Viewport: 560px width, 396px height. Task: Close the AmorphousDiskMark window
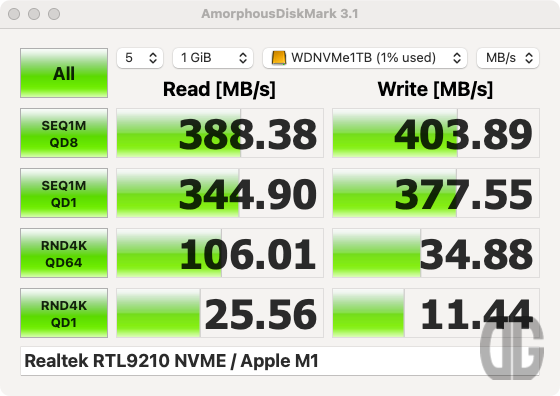14,14
